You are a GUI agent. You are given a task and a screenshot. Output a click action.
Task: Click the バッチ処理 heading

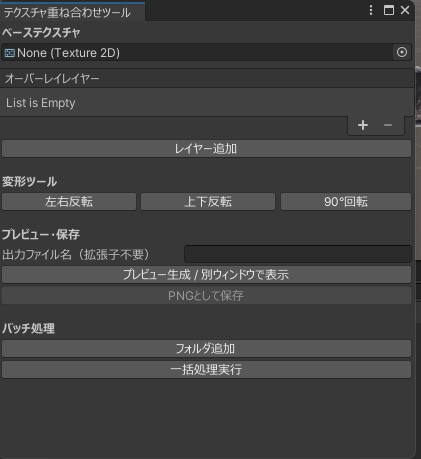[x=28, y=329]
